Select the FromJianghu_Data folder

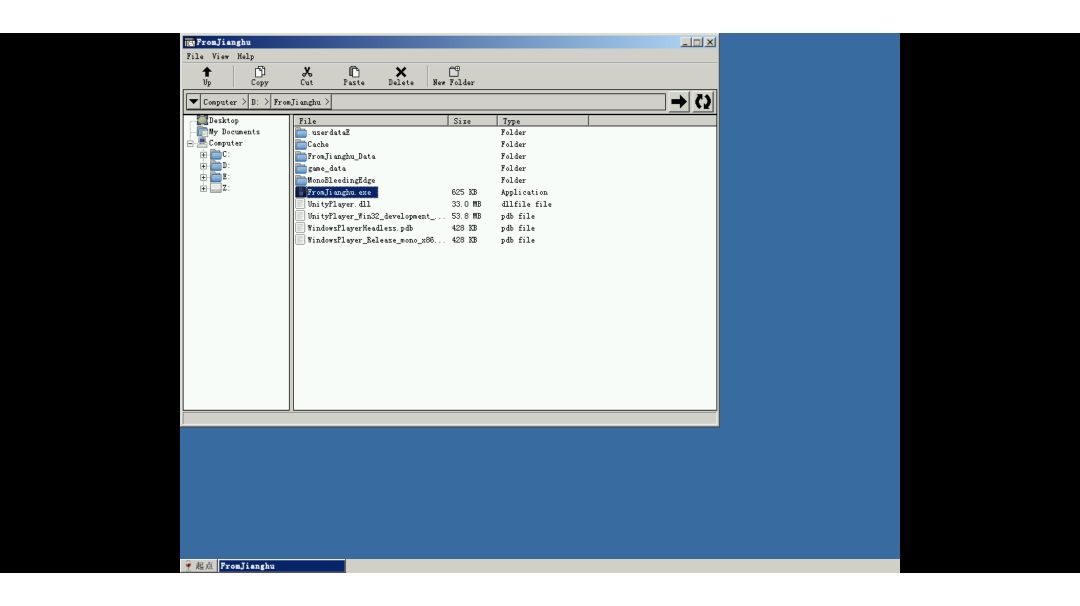click(341, 157)
